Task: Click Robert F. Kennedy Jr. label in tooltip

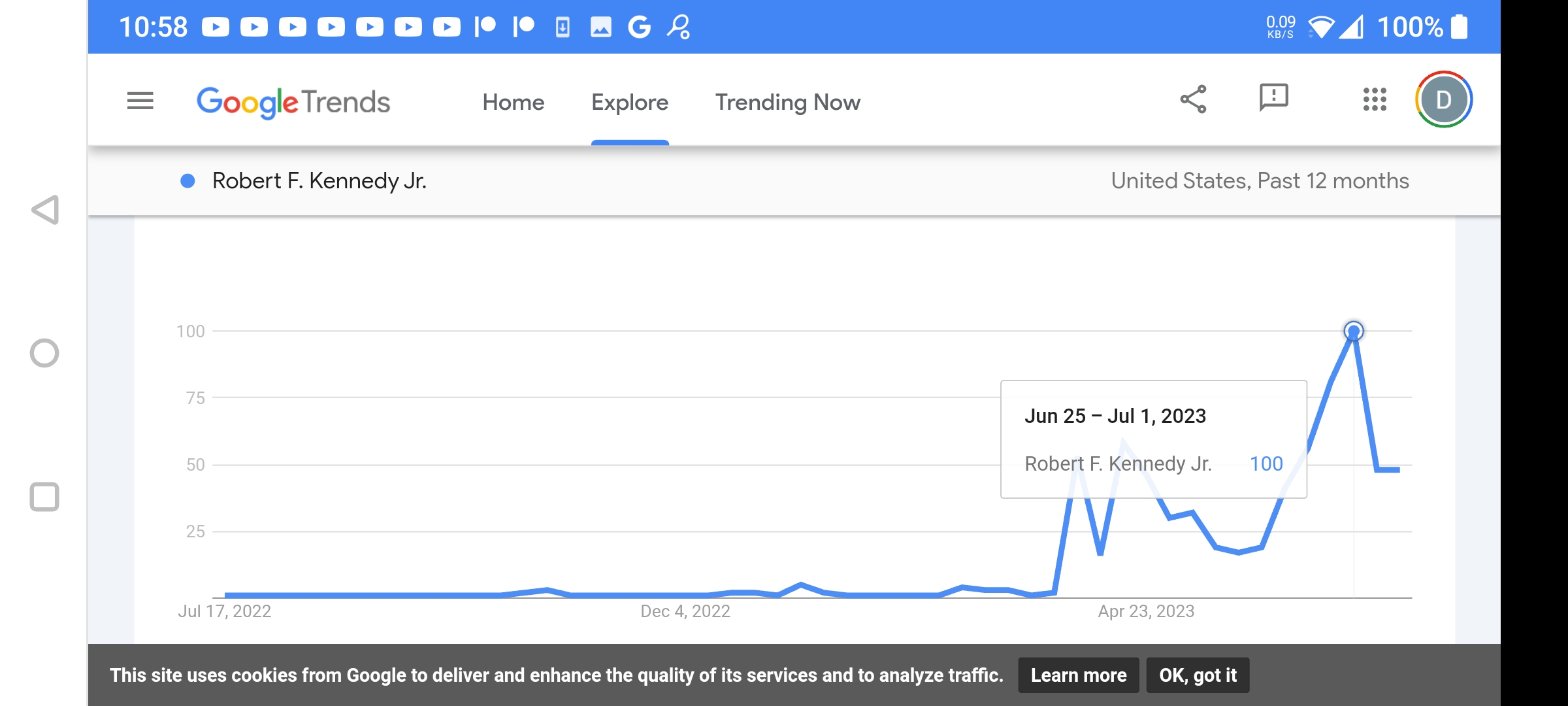Action: (1118, 463)
